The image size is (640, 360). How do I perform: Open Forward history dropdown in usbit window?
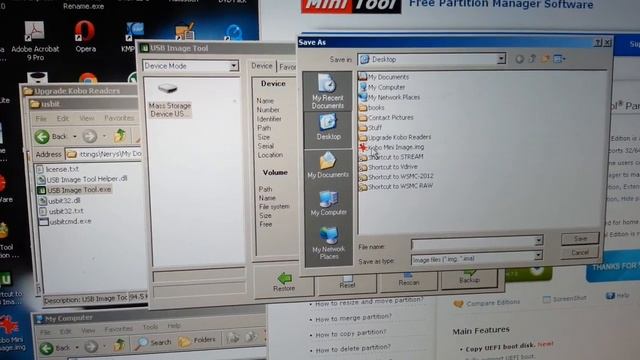pyautogui.click(x=104, y=136)
